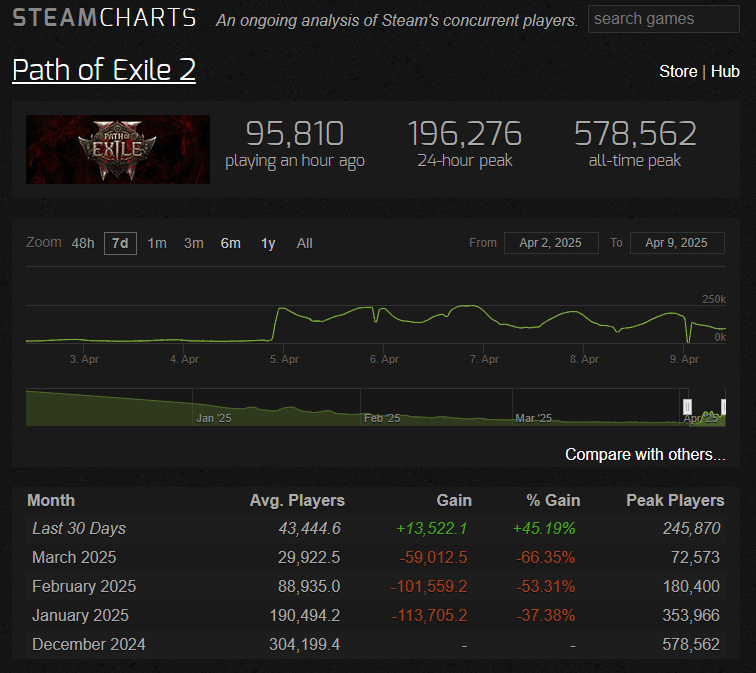Open the Path of Exile 2 title link
The image size is (756, 673).
[x=104, y=70]
